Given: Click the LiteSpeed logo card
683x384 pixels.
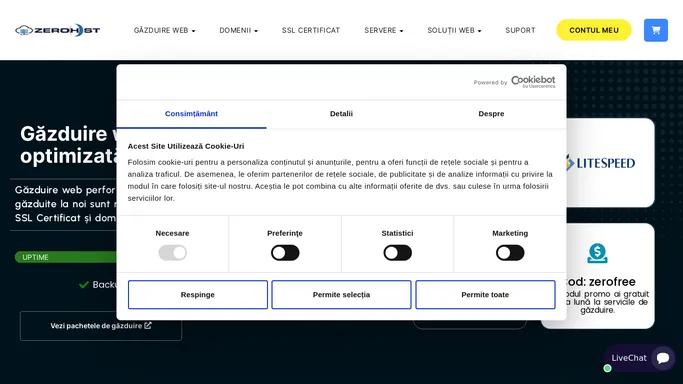Looking at the screenshot, I should [610, 162].
